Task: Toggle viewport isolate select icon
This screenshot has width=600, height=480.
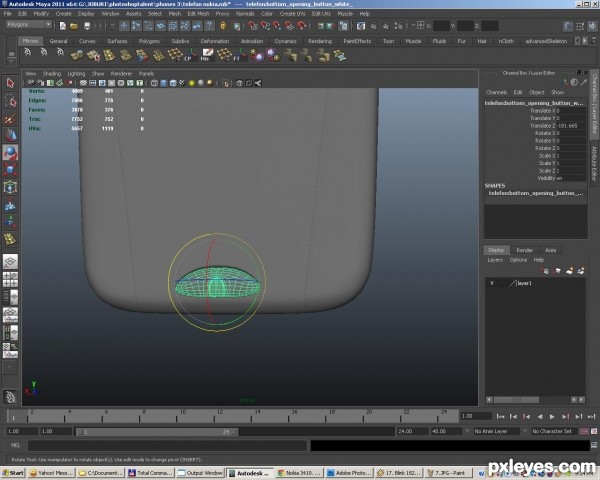Action: coord(225,83)
